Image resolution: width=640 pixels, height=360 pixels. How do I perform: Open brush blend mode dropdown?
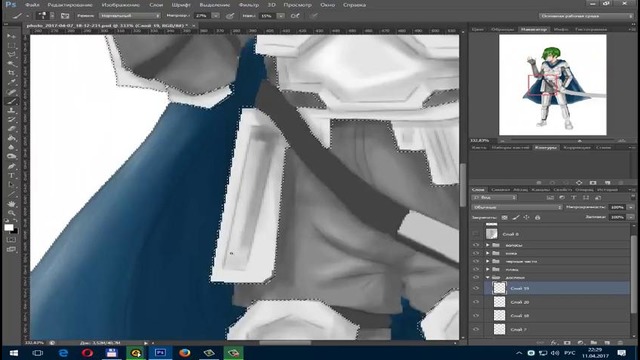click(x=130, y=16)
